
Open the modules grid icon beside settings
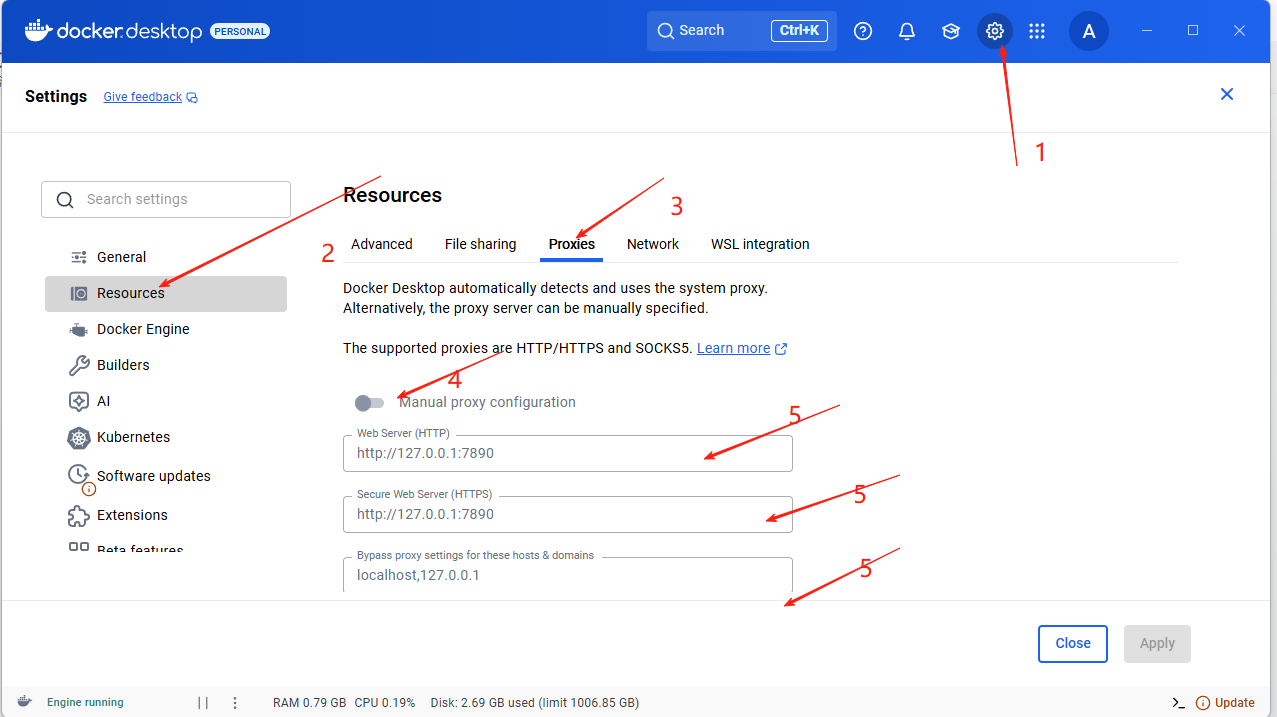click(x=1037, y=30)
